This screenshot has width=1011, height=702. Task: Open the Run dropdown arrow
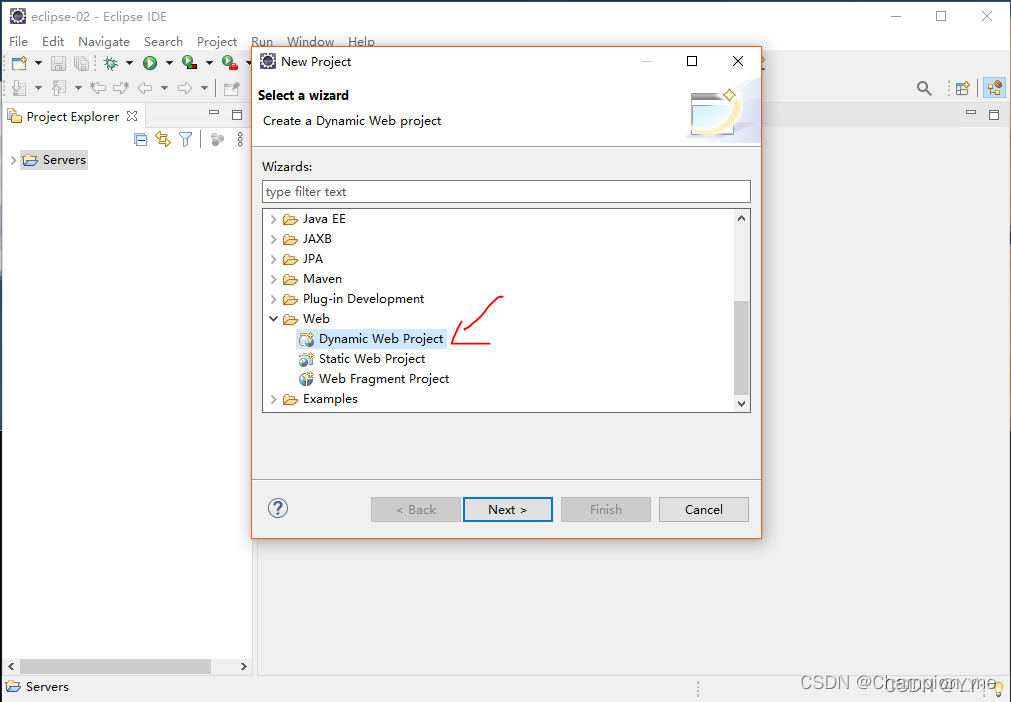click(x=169, y=63)
